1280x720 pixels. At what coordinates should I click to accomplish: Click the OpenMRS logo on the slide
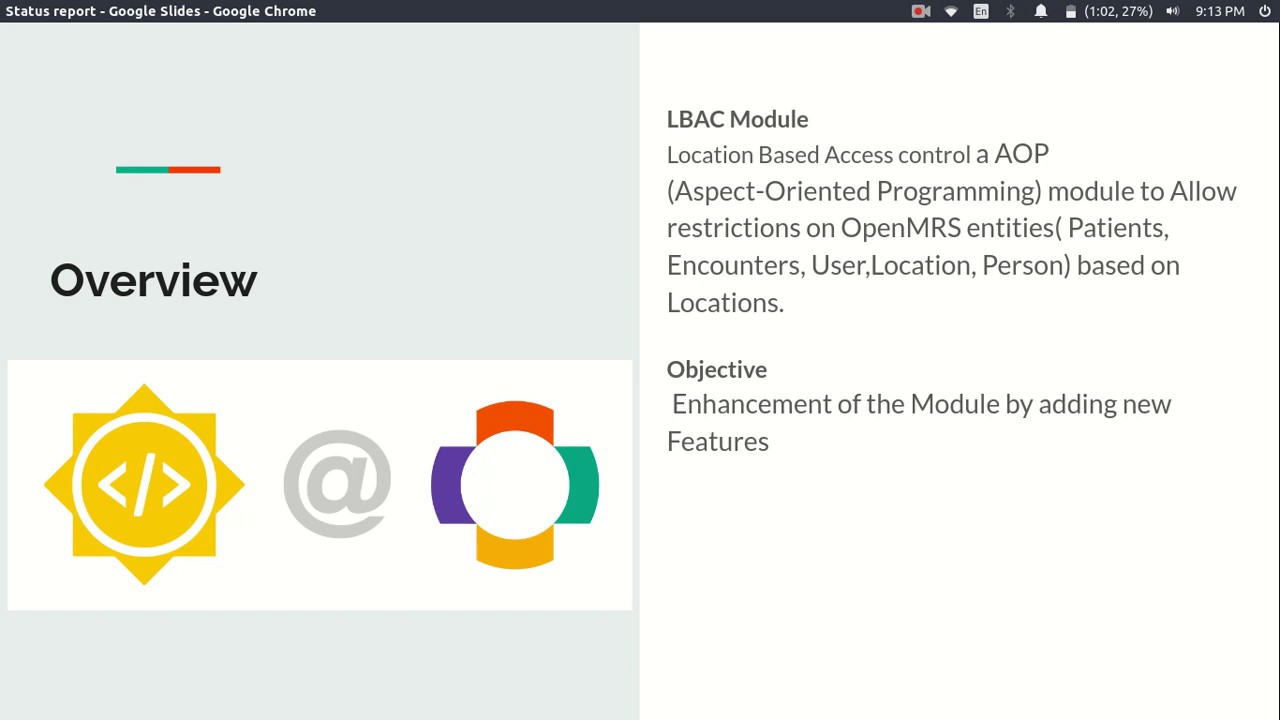pos(515,485)
